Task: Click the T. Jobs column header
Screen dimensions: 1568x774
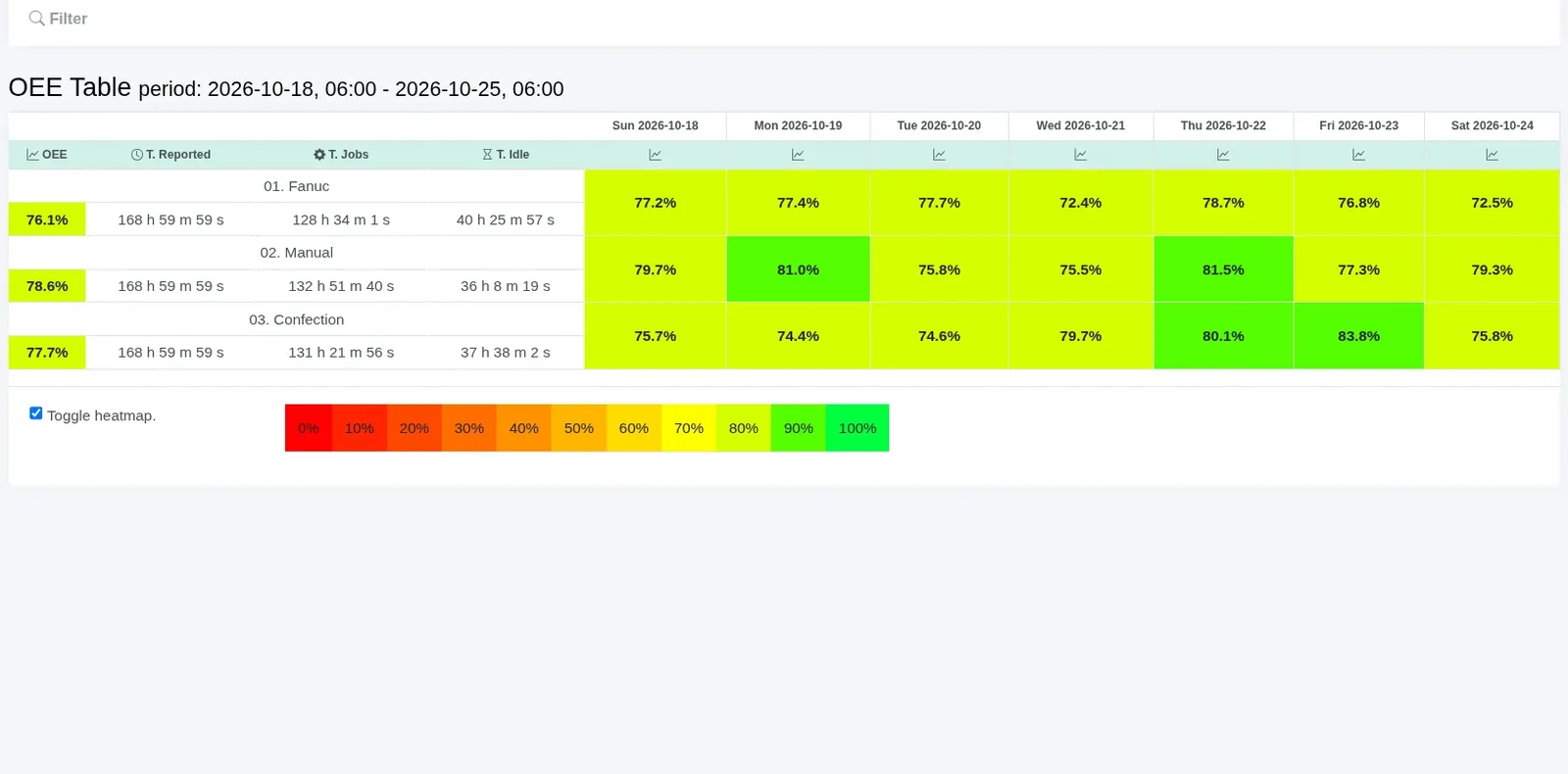Action: 341,155
